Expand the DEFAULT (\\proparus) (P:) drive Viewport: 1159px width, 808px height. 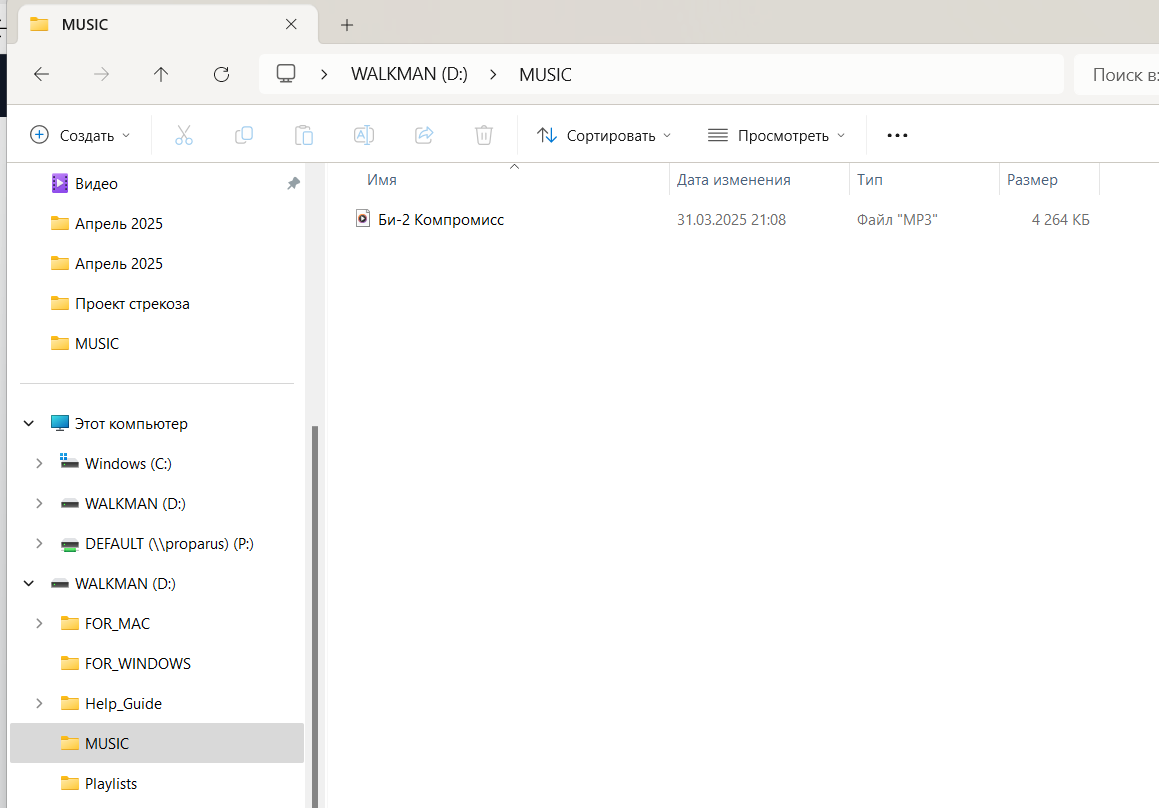(x=39, y=543)
